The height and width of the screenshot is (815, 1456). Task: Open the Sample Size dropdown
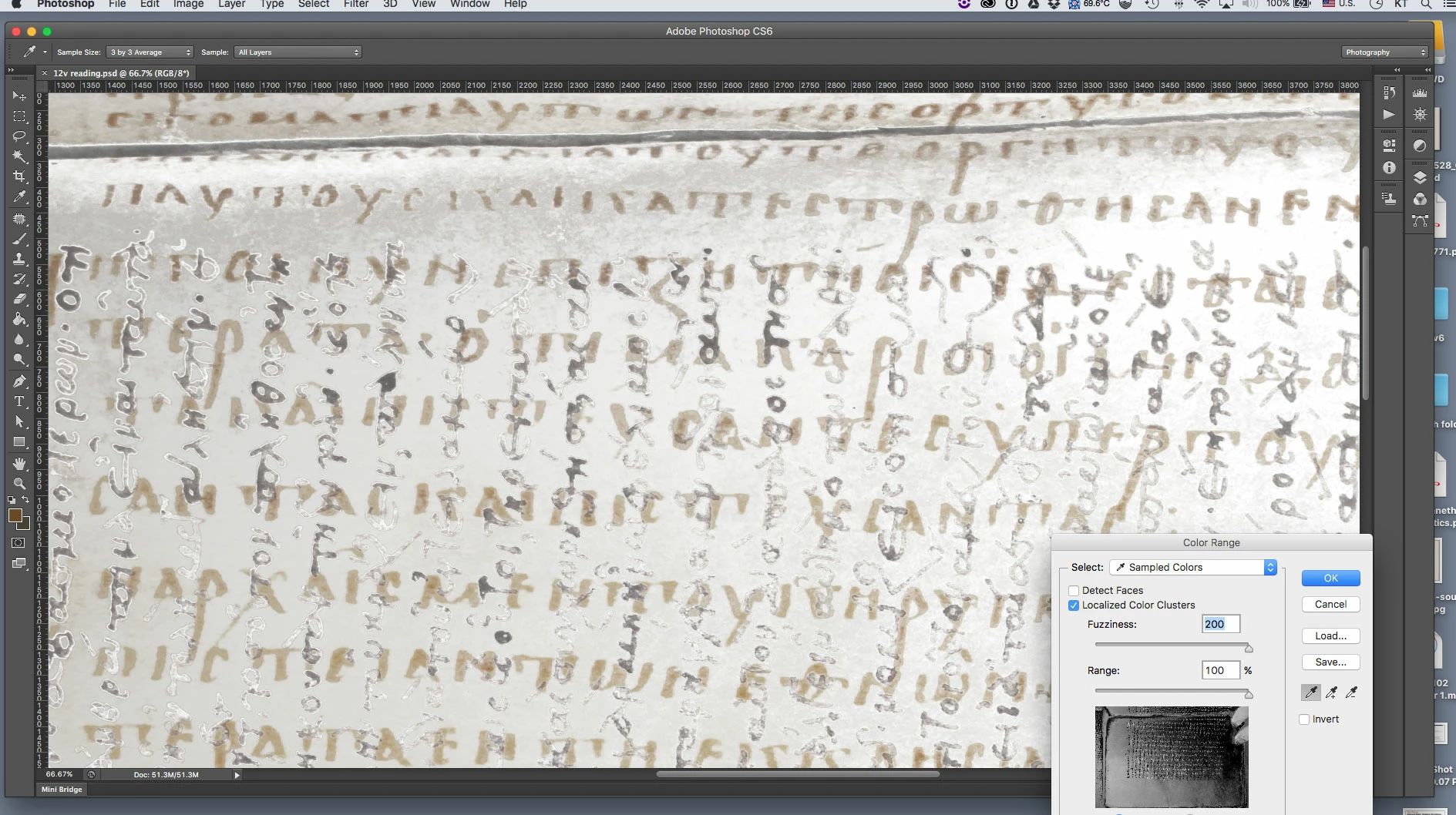pyautogui.click(x=150, y=52)
